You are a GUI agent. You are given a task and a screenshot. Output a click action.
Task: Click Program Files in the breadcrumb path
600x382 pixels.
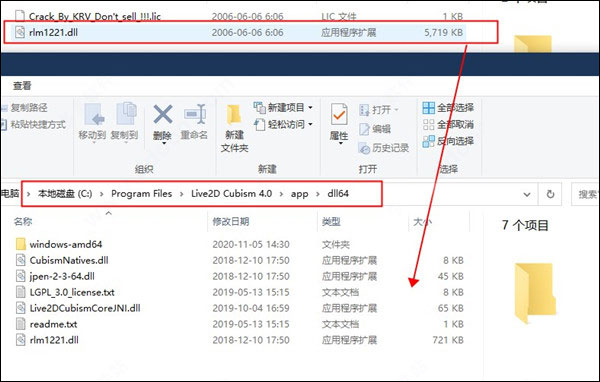pos(142,194)
